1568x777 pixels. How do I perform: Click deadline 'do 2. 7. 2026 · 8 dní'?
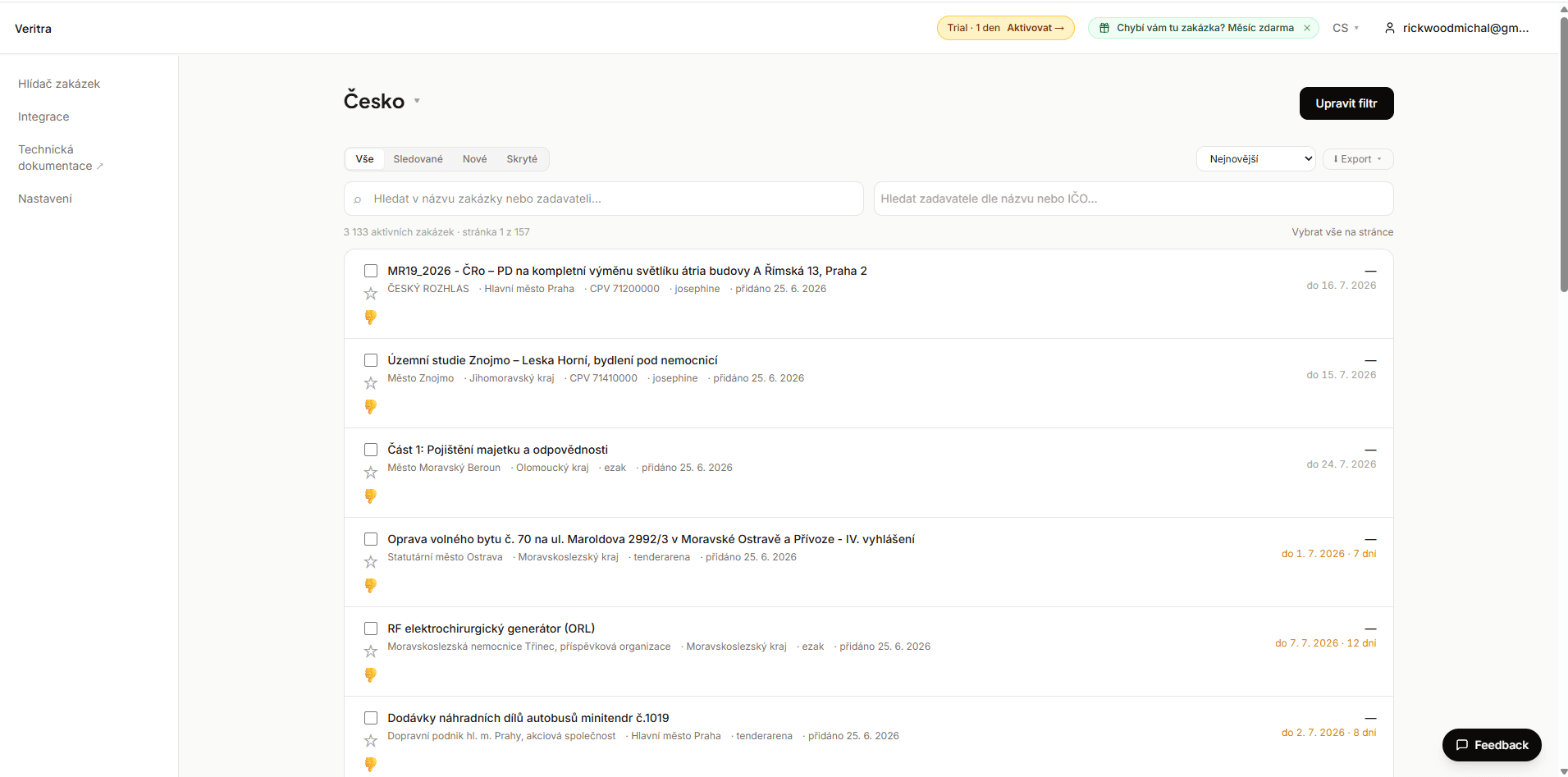(x=1328, y=733)
